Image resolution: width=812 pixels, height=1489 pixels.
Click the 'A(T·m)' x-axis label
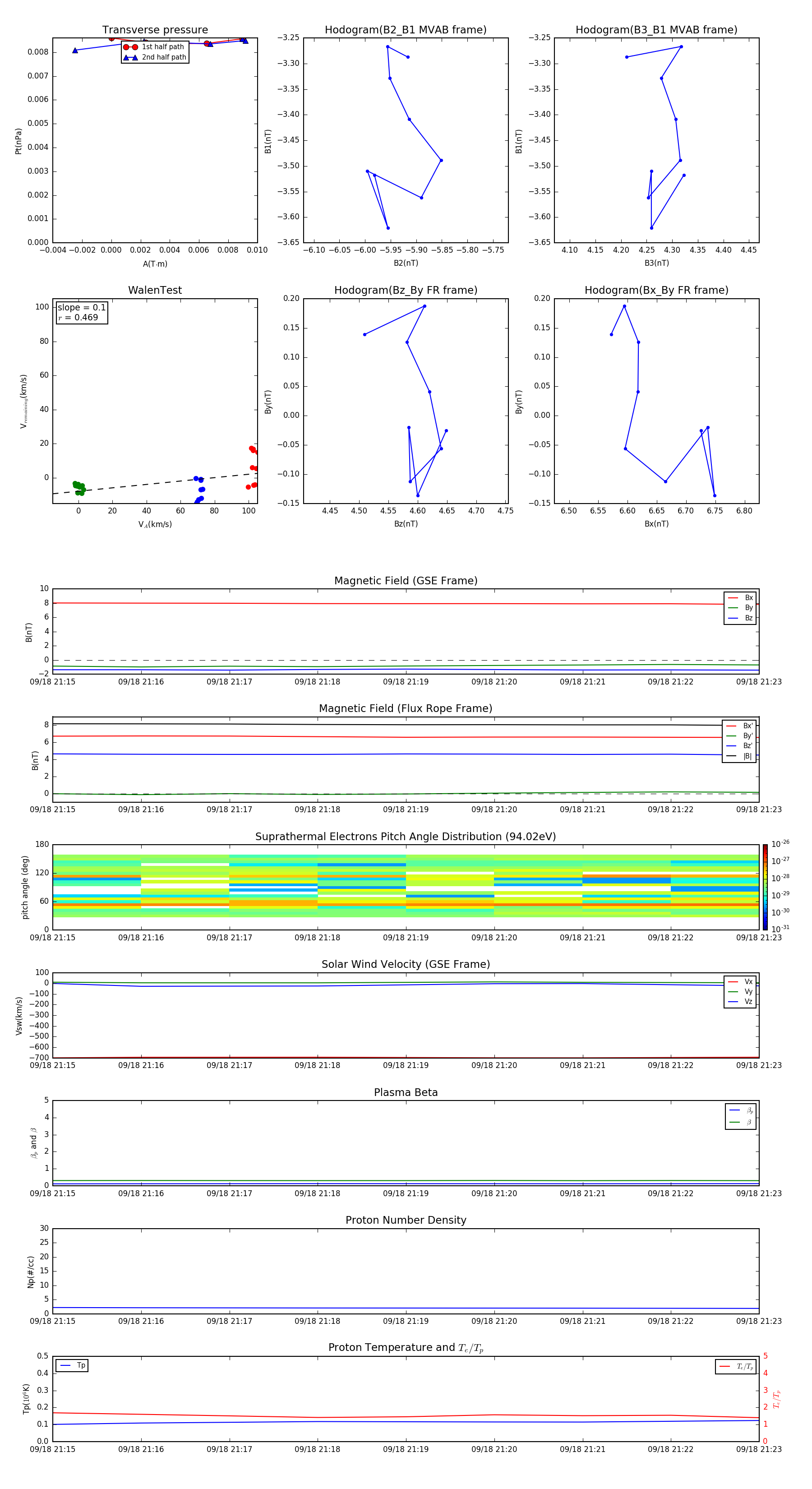tap(155, 264)
